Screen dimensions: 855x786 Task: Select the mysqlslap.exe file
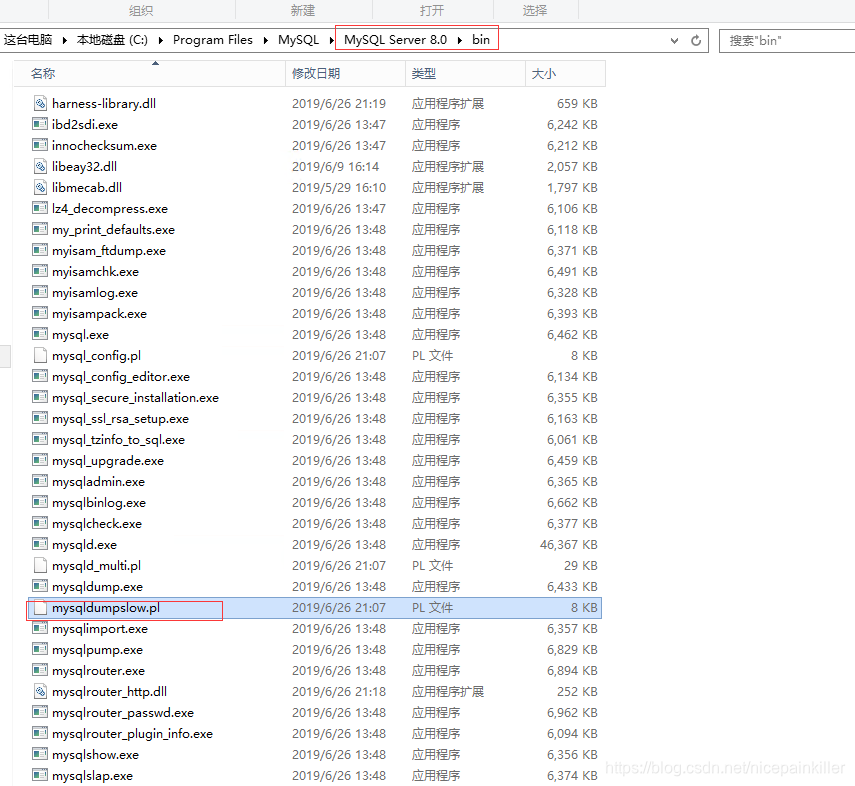(x=315, y=775)
